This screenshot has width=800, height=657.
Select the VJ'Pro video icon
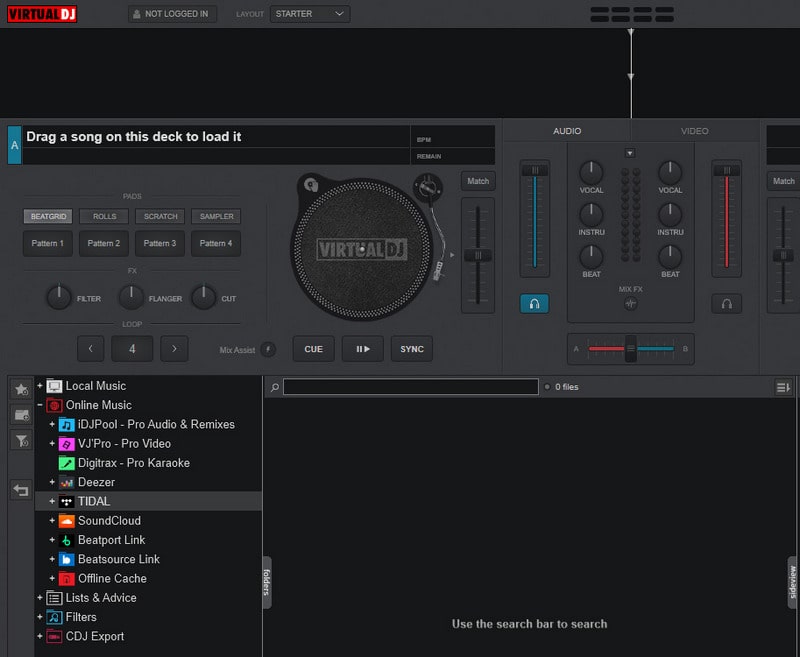66,444
